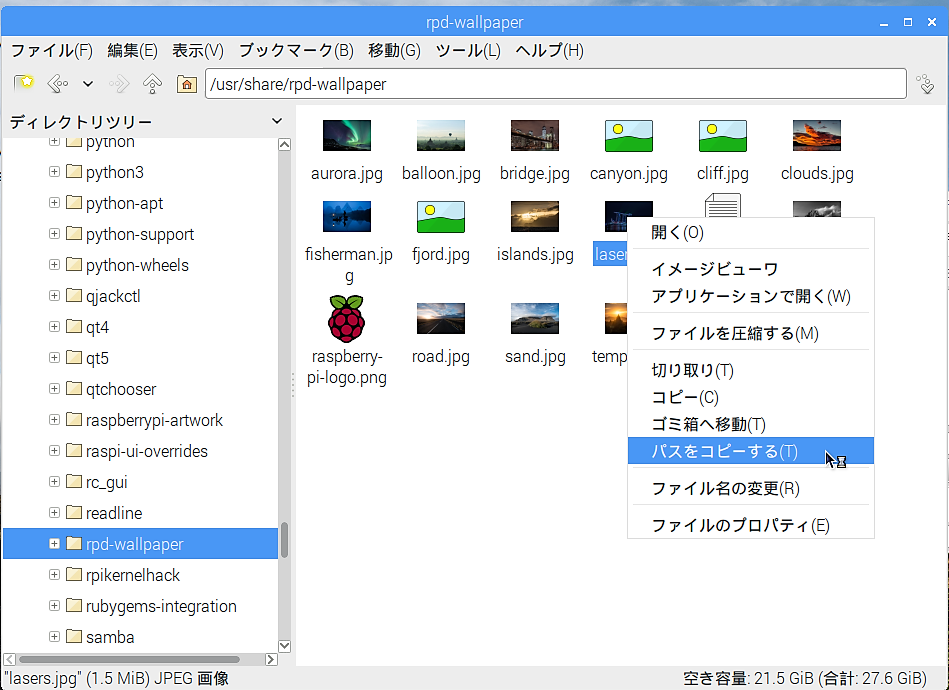Screen dimensions: 949x690
Task: Select the raspberry-pi-logo.png icon
Action: pos(346,319)
